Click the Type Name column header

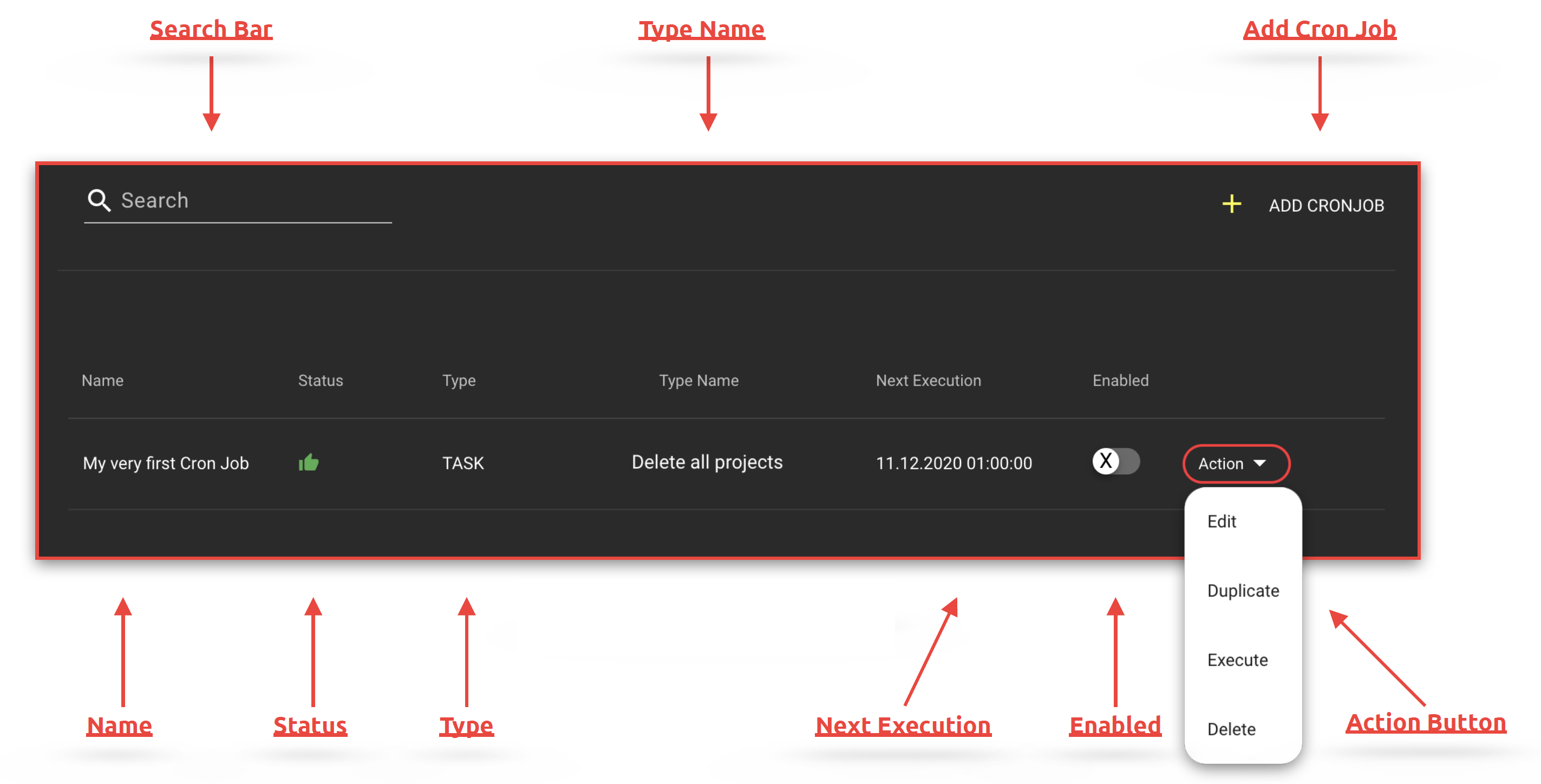698,380
